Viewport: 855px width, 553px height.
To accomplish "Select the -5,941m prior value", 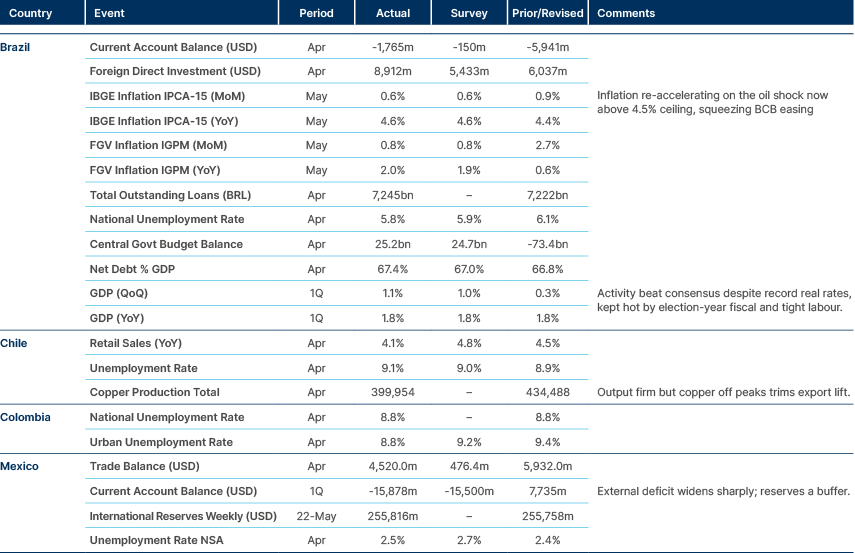I will 547,47.
